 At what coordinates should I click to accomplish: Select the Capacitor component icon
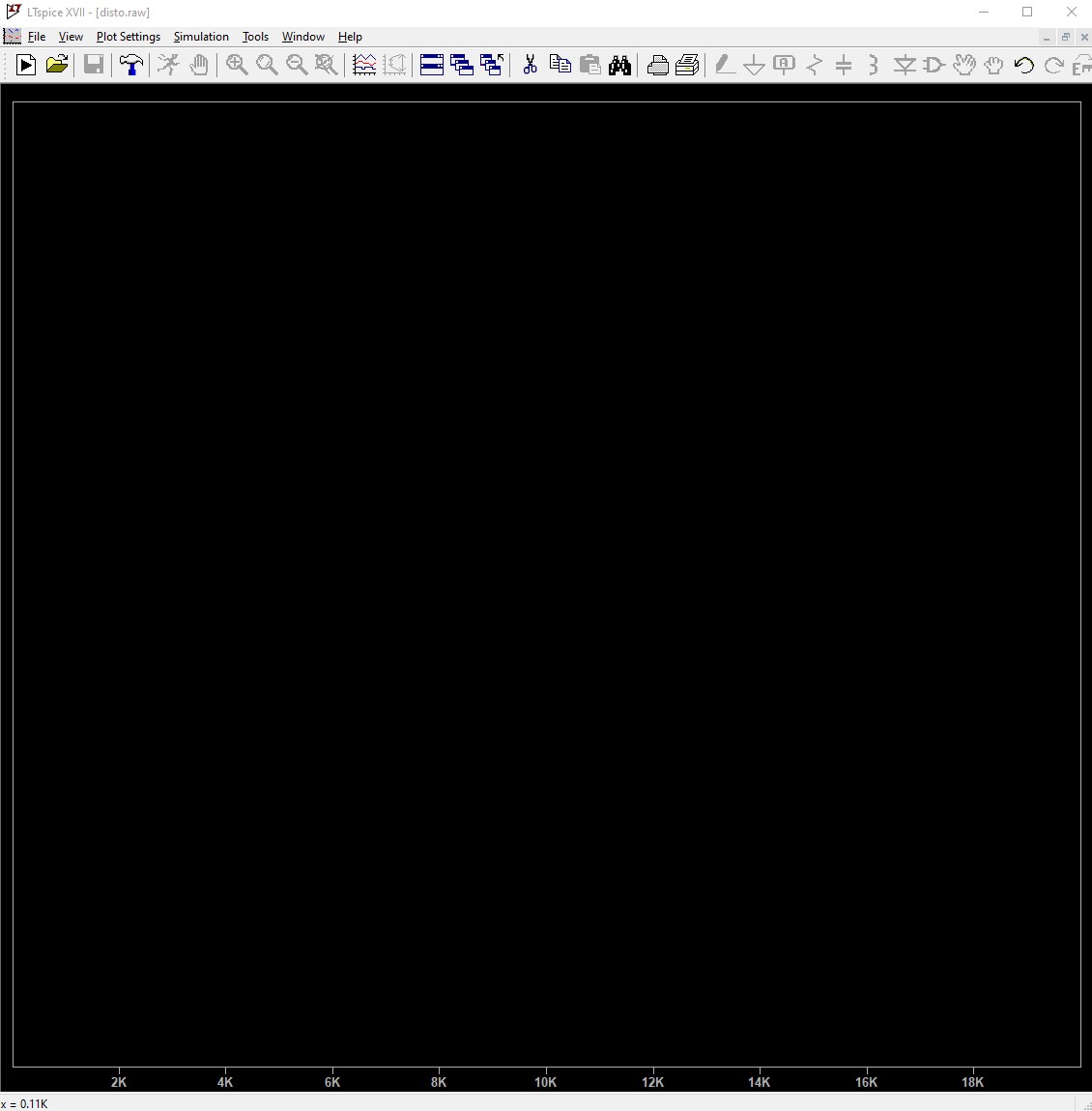click(844, 65)
